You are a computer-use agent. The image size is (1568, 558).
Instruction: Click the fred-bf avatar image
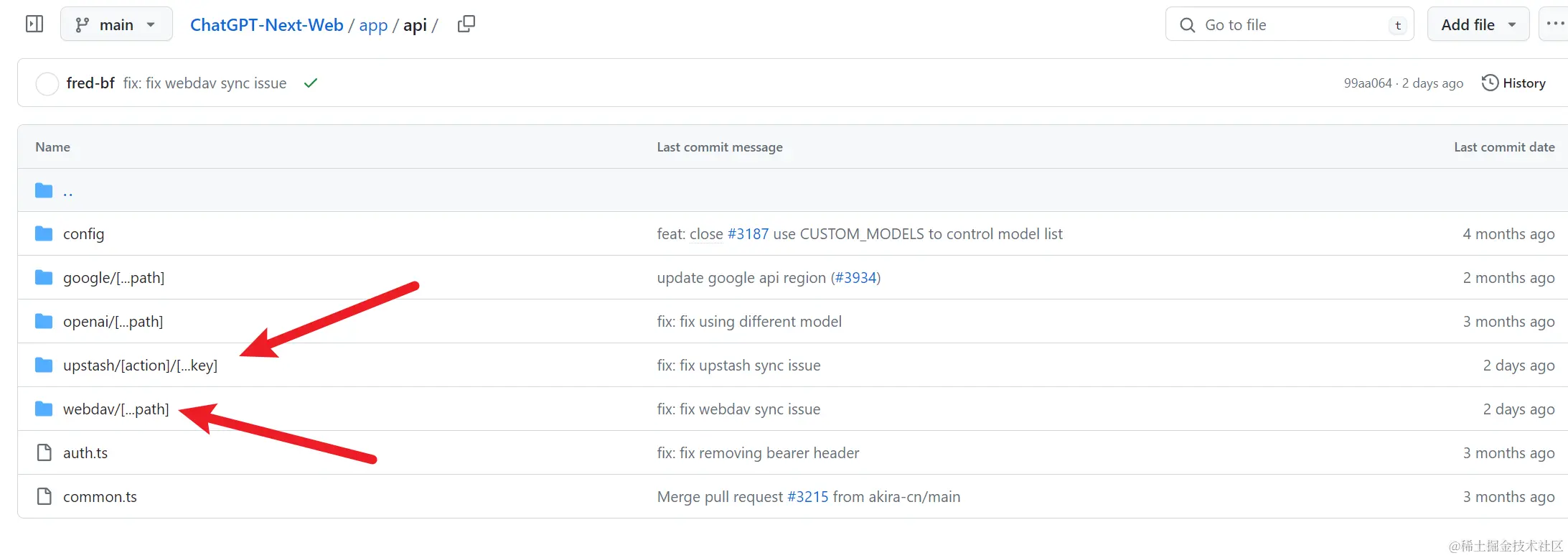pyautogui.click(x=47, y=83)
